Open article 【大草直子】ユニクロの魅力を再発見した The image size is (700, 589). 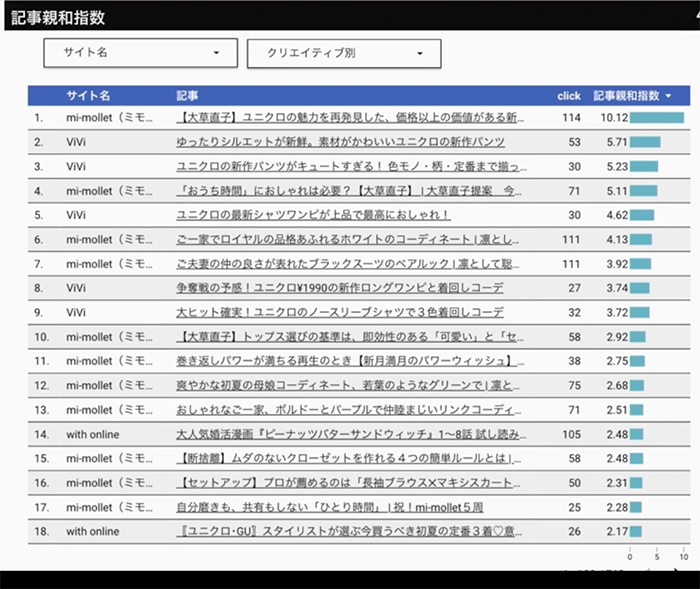click(x=350, y=117)
